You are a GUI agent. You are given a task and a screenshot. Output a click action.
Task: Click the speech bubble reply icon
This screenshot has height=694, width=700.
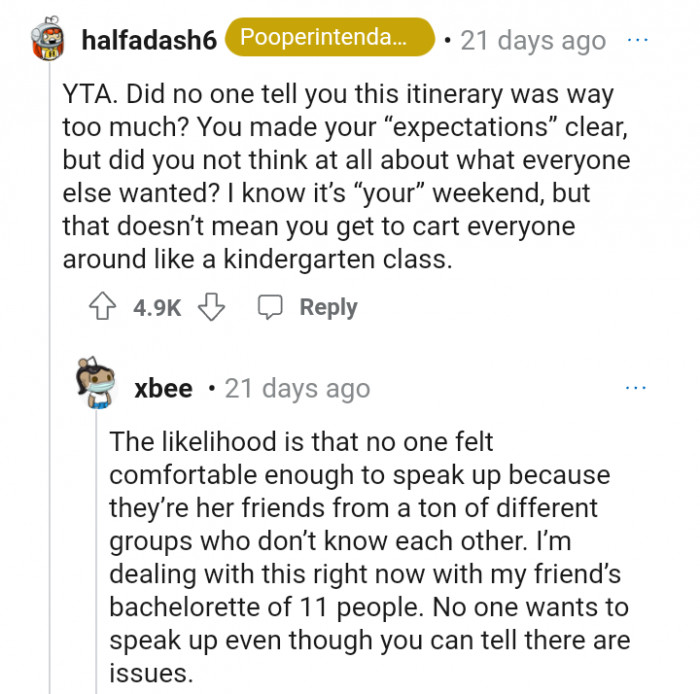[x=270, y=307]
